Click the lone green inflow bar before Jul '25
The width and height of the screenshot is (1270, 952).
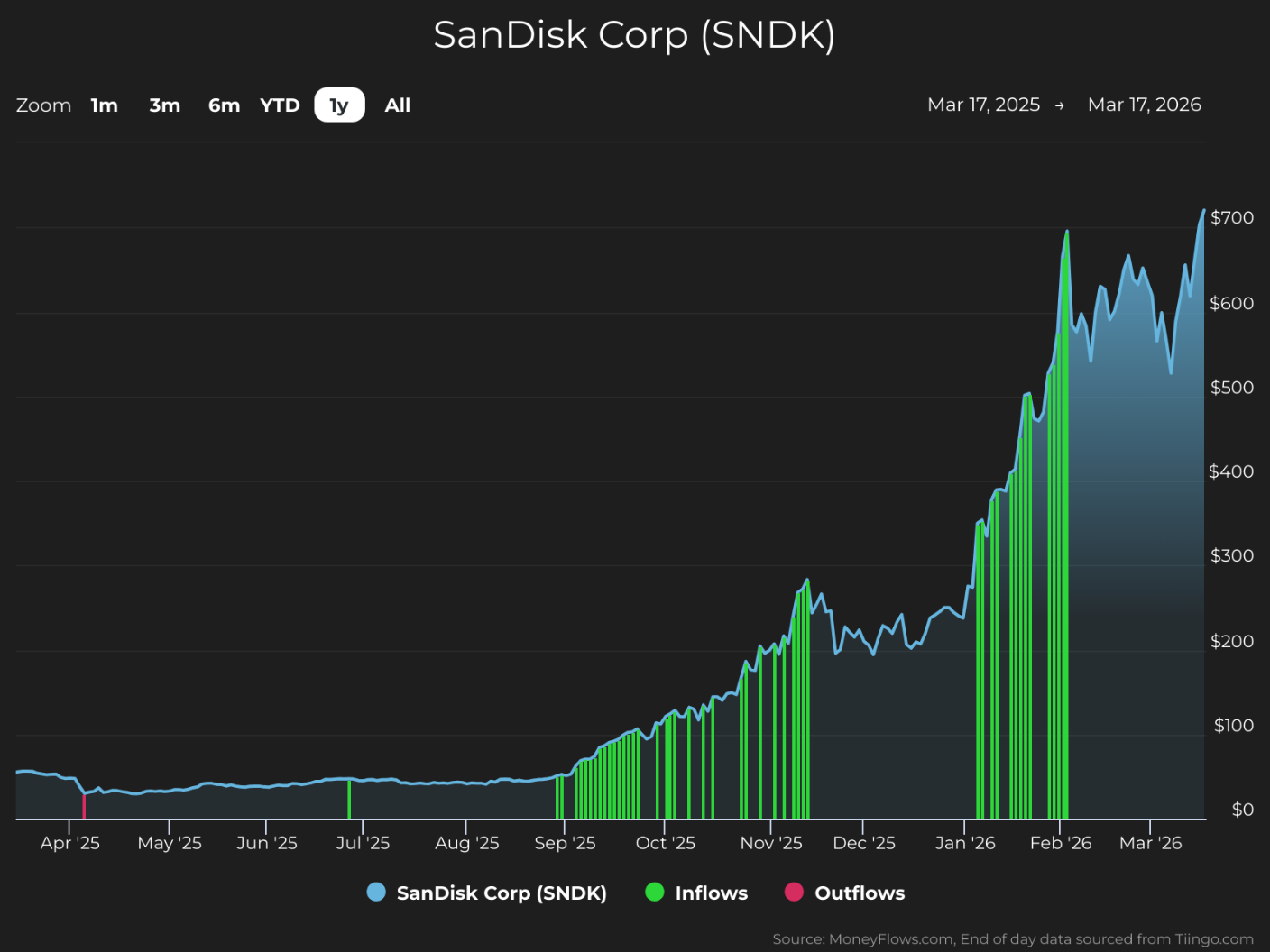pyautogui.click(x=349, y=799)
